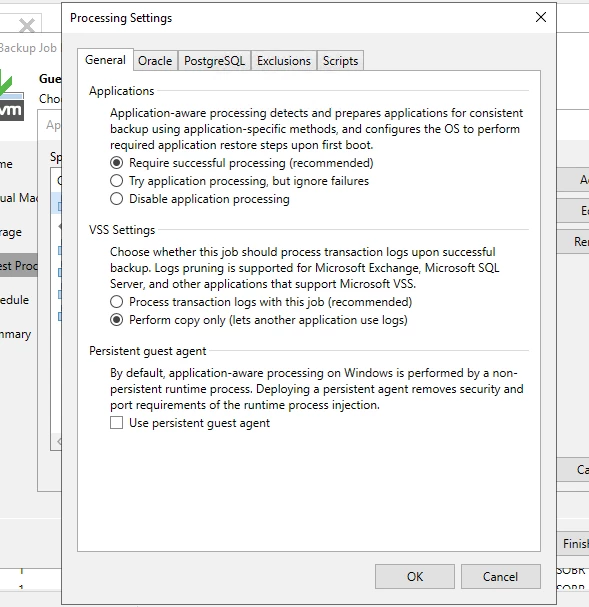
Task: Select Virtual Machines step in wizard sidebar
Action: click(19, 198)
